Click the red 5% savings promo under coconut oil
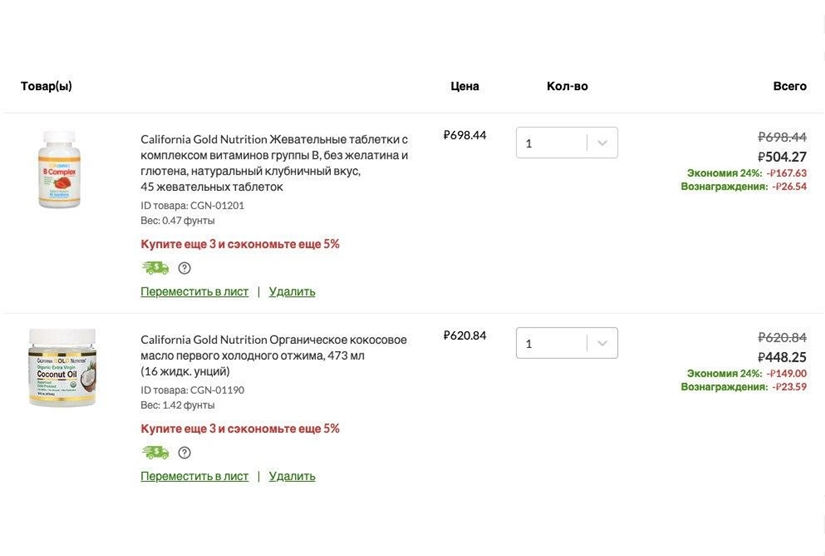This screenshot has height=556, width=825. [x=240, y=429]
